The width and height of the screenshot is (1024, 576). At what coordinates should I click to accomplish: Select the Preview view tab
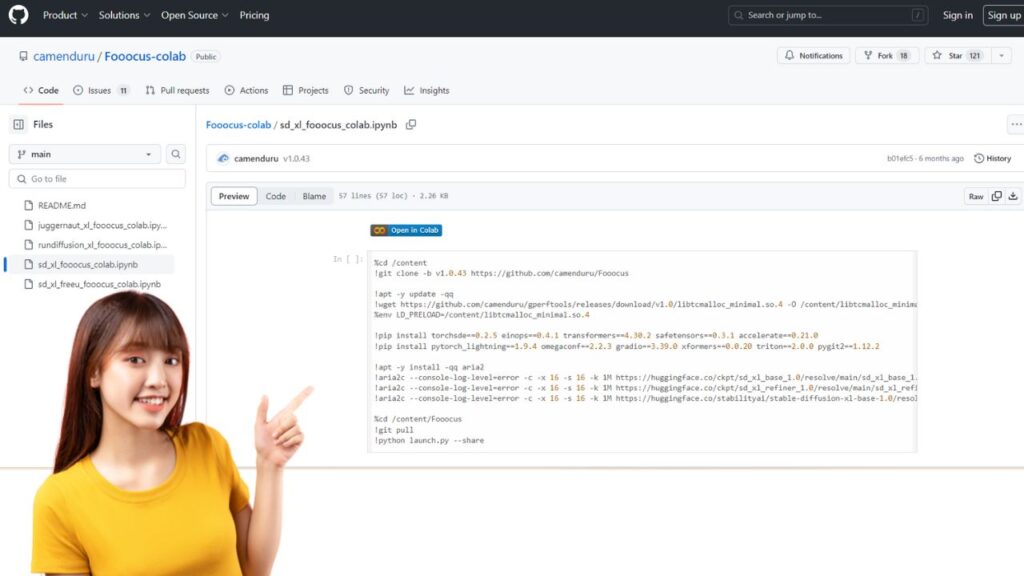234,196
